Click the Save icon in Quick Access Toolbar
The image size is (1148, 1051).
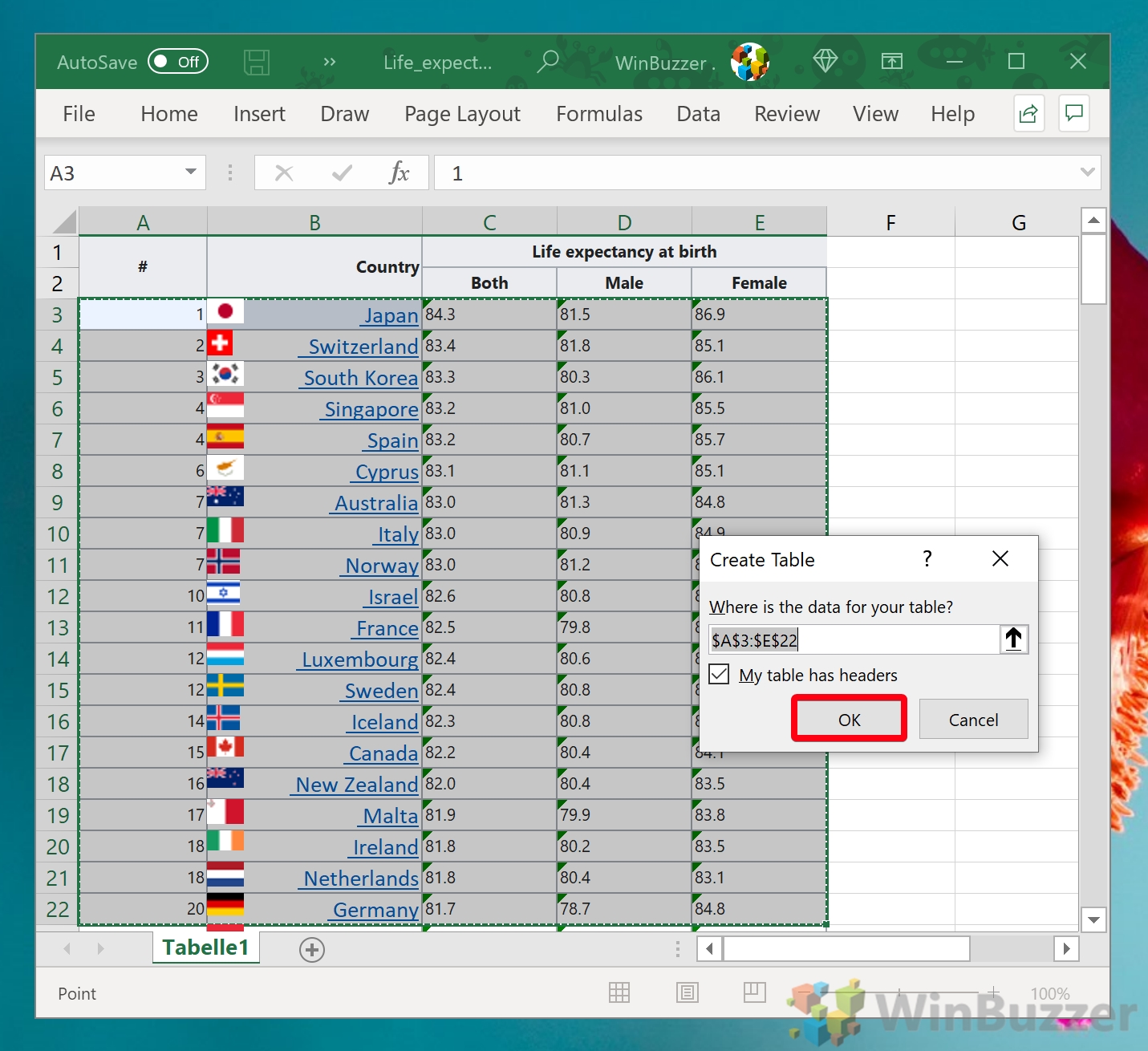[x=257, y=62]
